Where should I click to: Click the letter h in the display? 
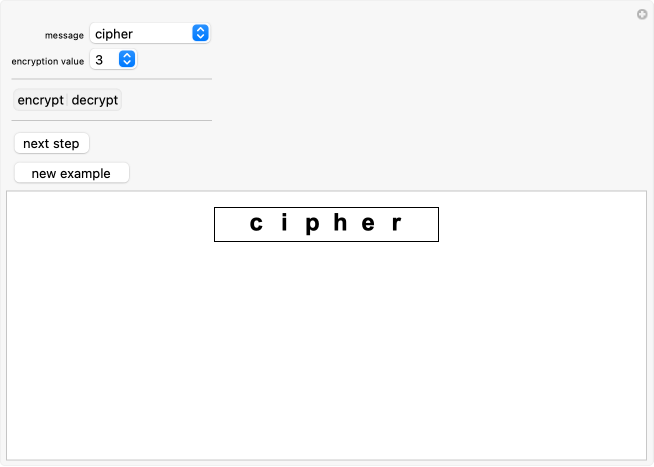[x=340, y=223]
